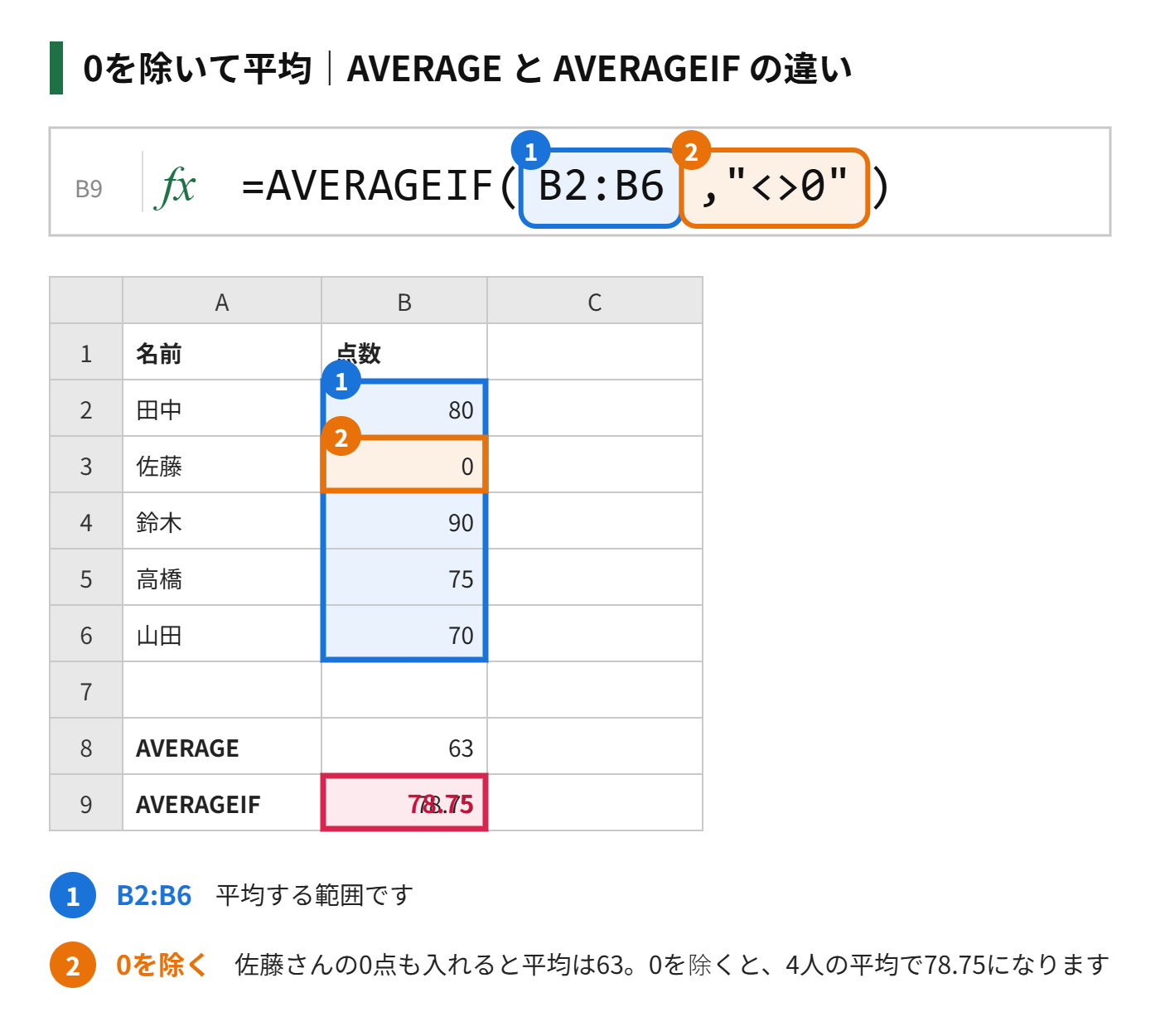Click the score cell showing 75
1160x1036 pixels.
coord(404,578)
